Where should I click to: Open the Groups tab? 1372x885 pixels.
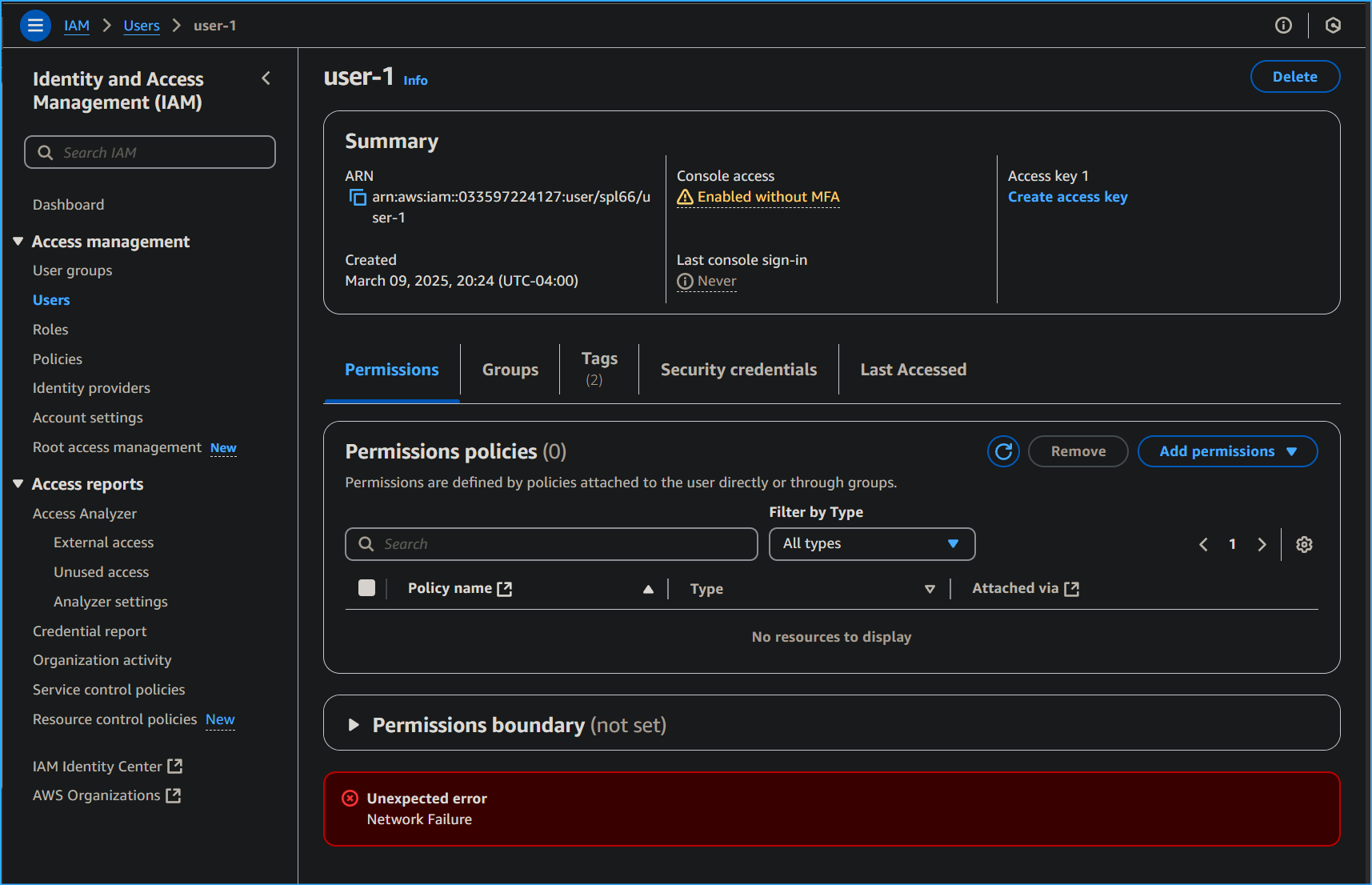click(510, 370)
